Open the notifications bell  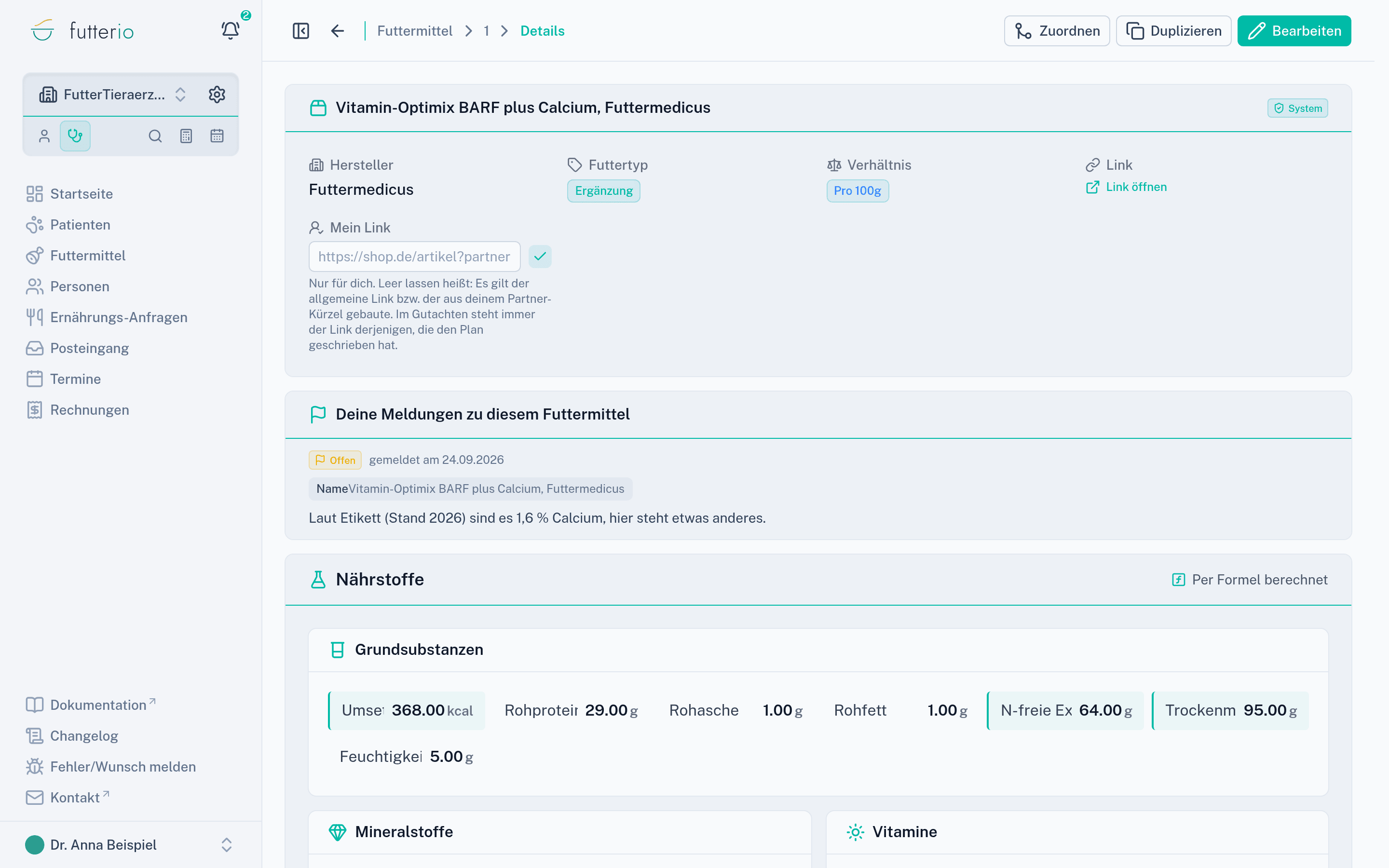231,30
